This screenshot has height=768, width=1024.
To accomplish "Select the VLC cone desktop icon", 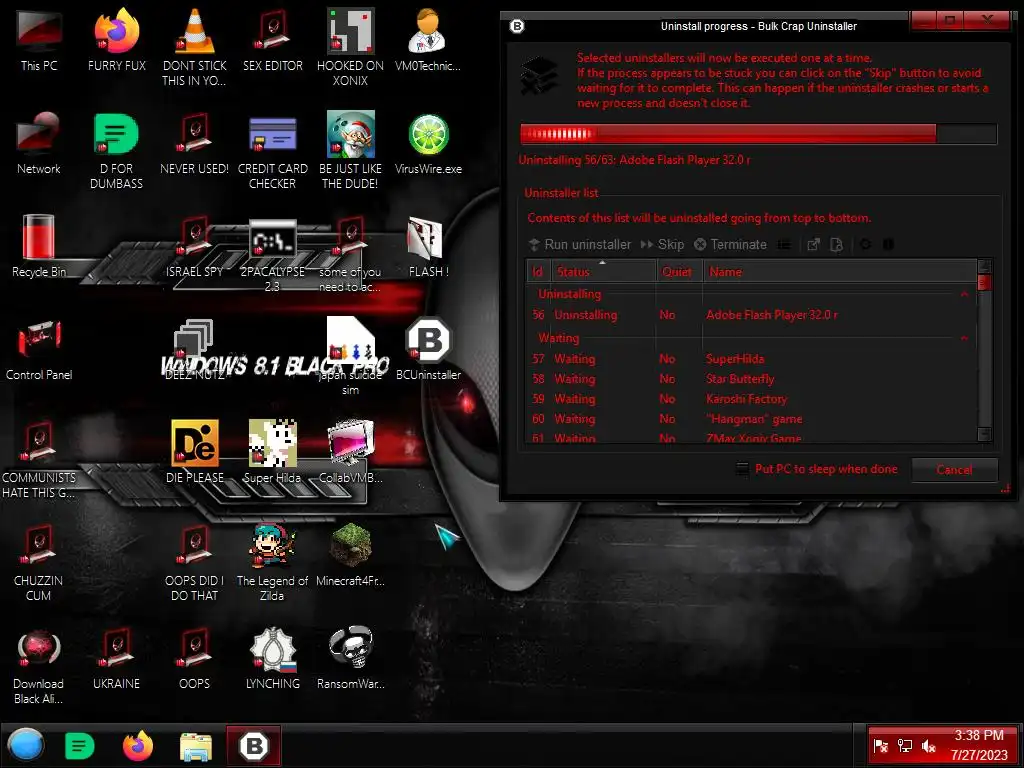I will click(x=195, y=48).
